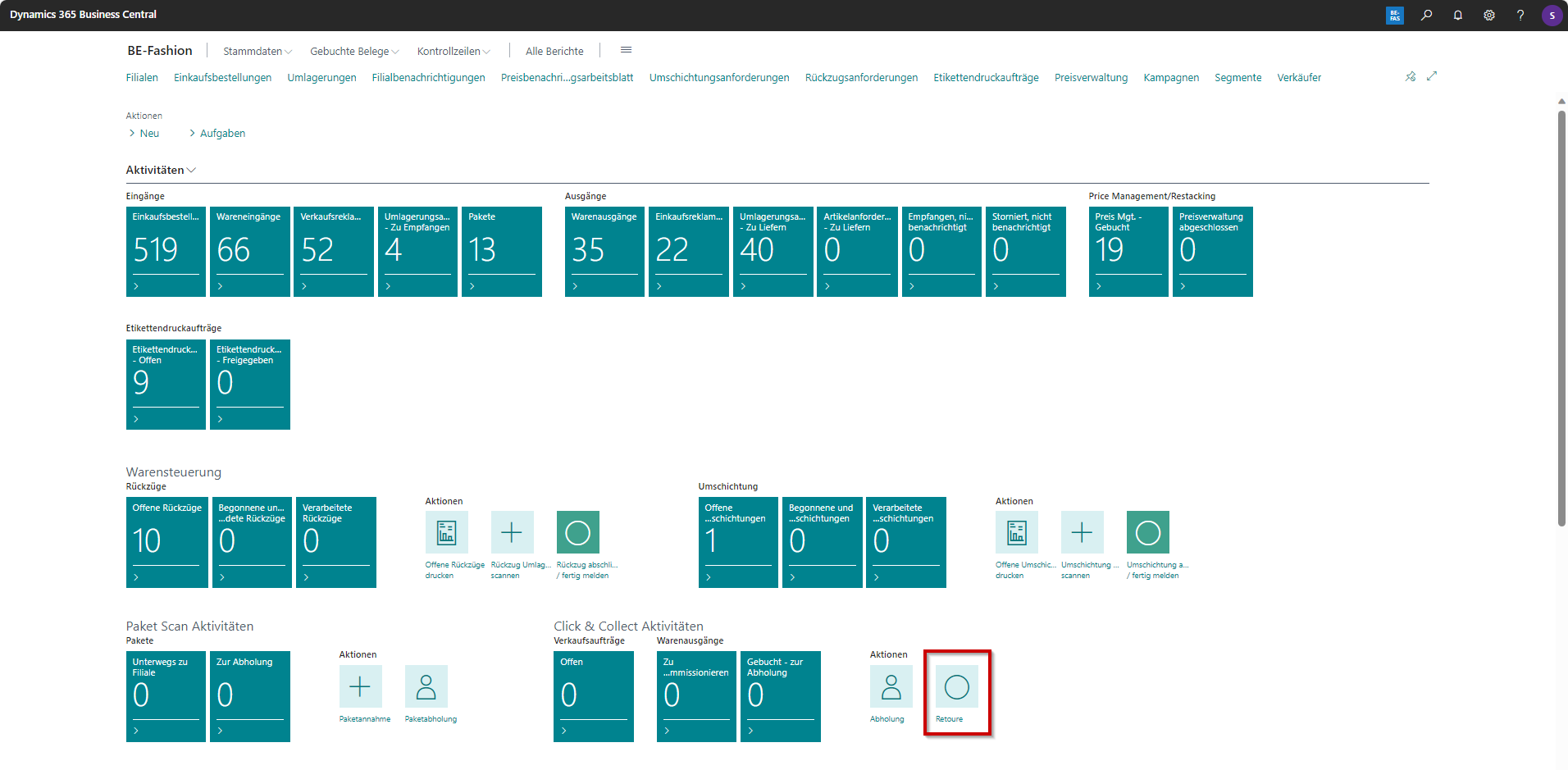Expand the Gebuchte Belege dropdown
This screenshot has width=1568, height=770.
(x=354, y=51)
